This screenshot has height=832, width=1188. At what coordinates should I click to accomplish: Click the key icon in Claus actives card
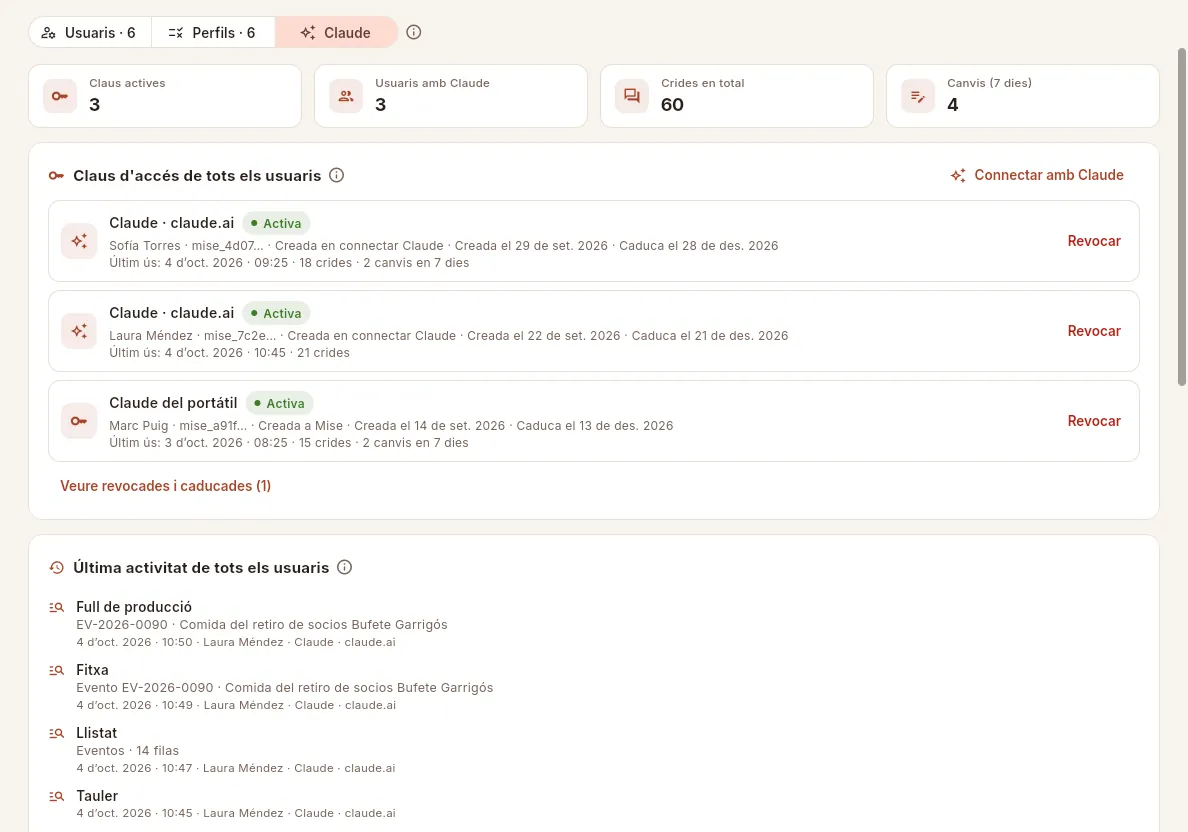point(60,96)
